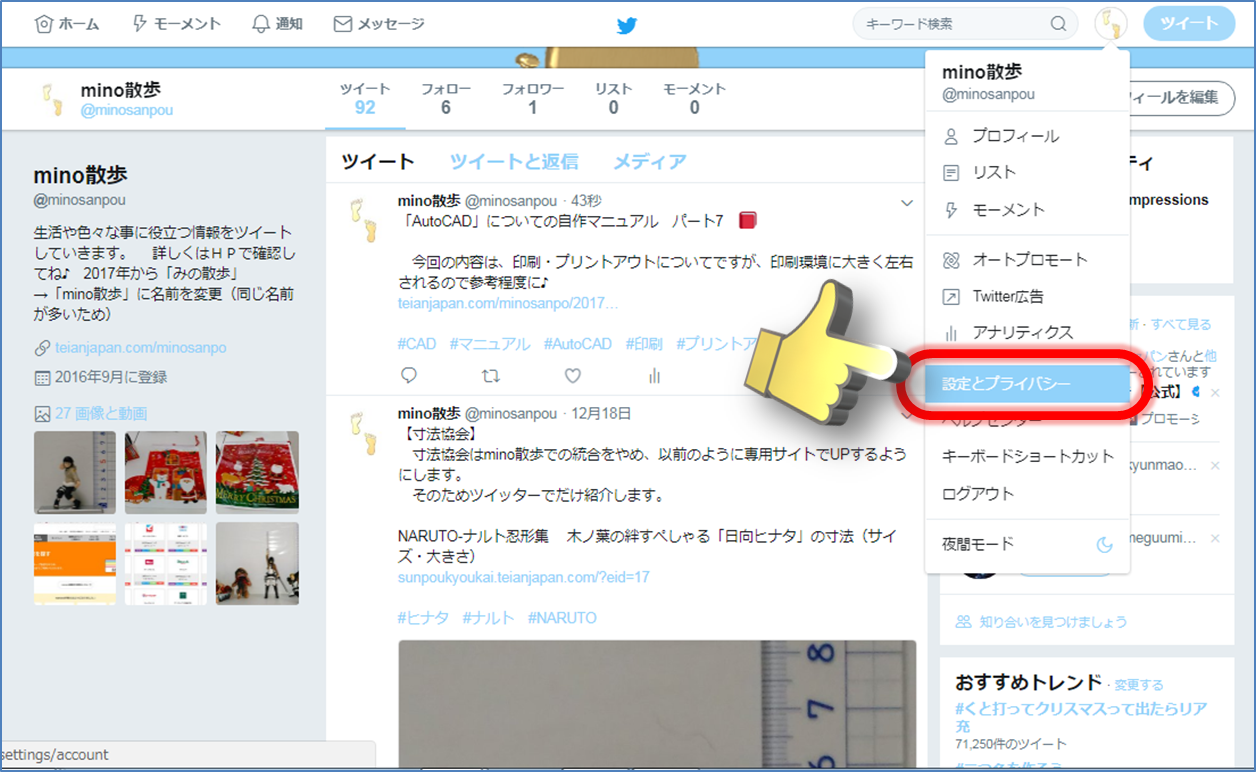This screenshot has width=1256, height=772.
Task: Switch to the メディア tab
Action: [x=649, y=161]
